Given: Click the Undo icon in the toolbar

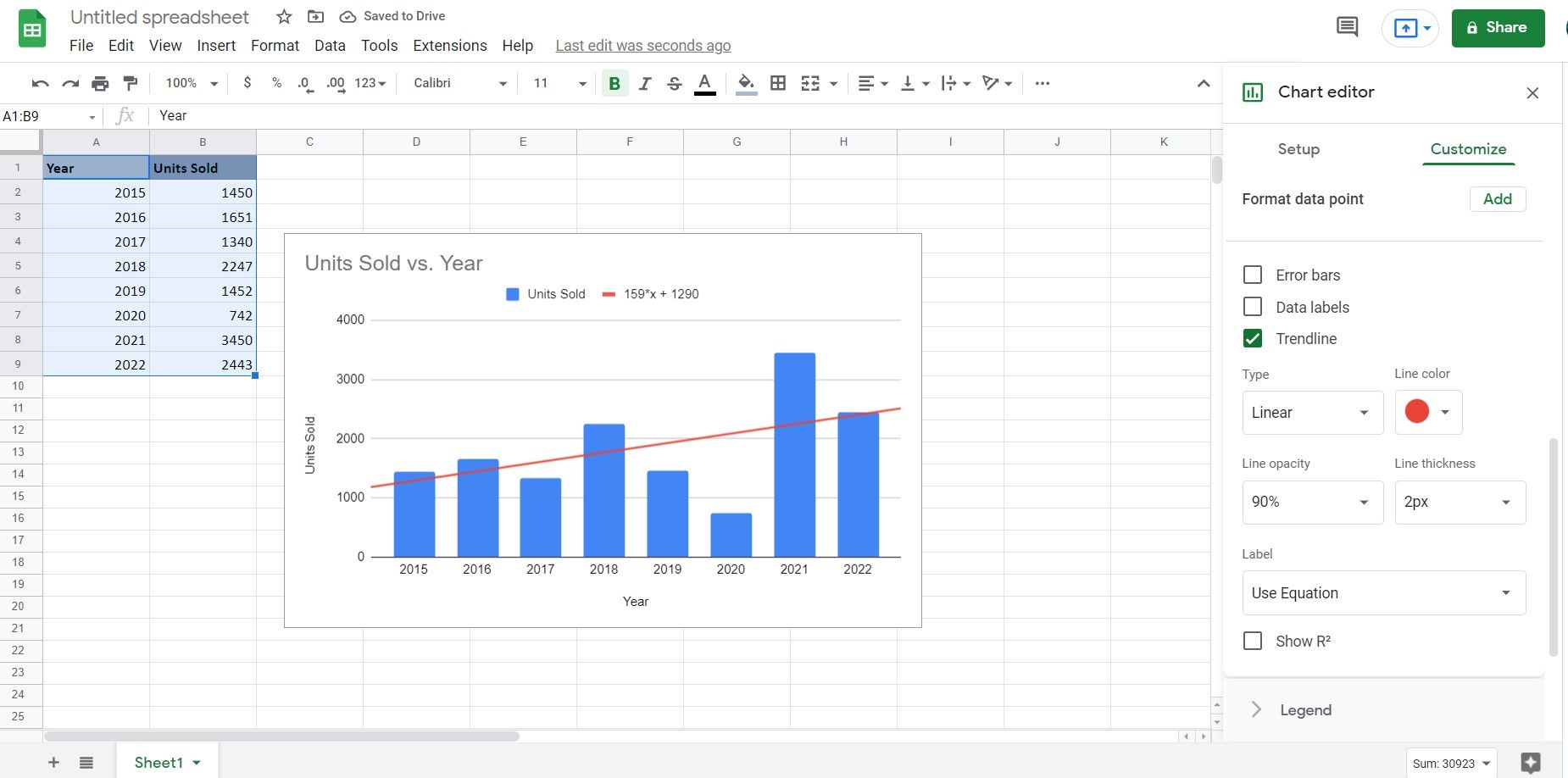Looking at the screenshot, I should coord(39,83).
